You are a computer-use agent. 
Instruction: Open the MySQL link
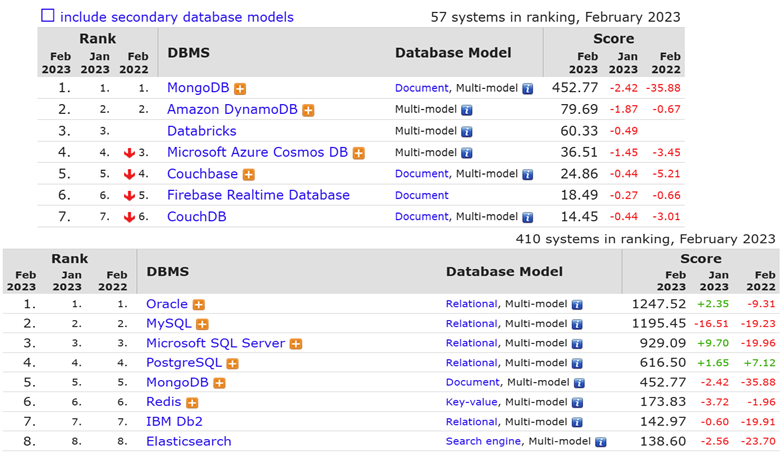(x=168, y=324)
